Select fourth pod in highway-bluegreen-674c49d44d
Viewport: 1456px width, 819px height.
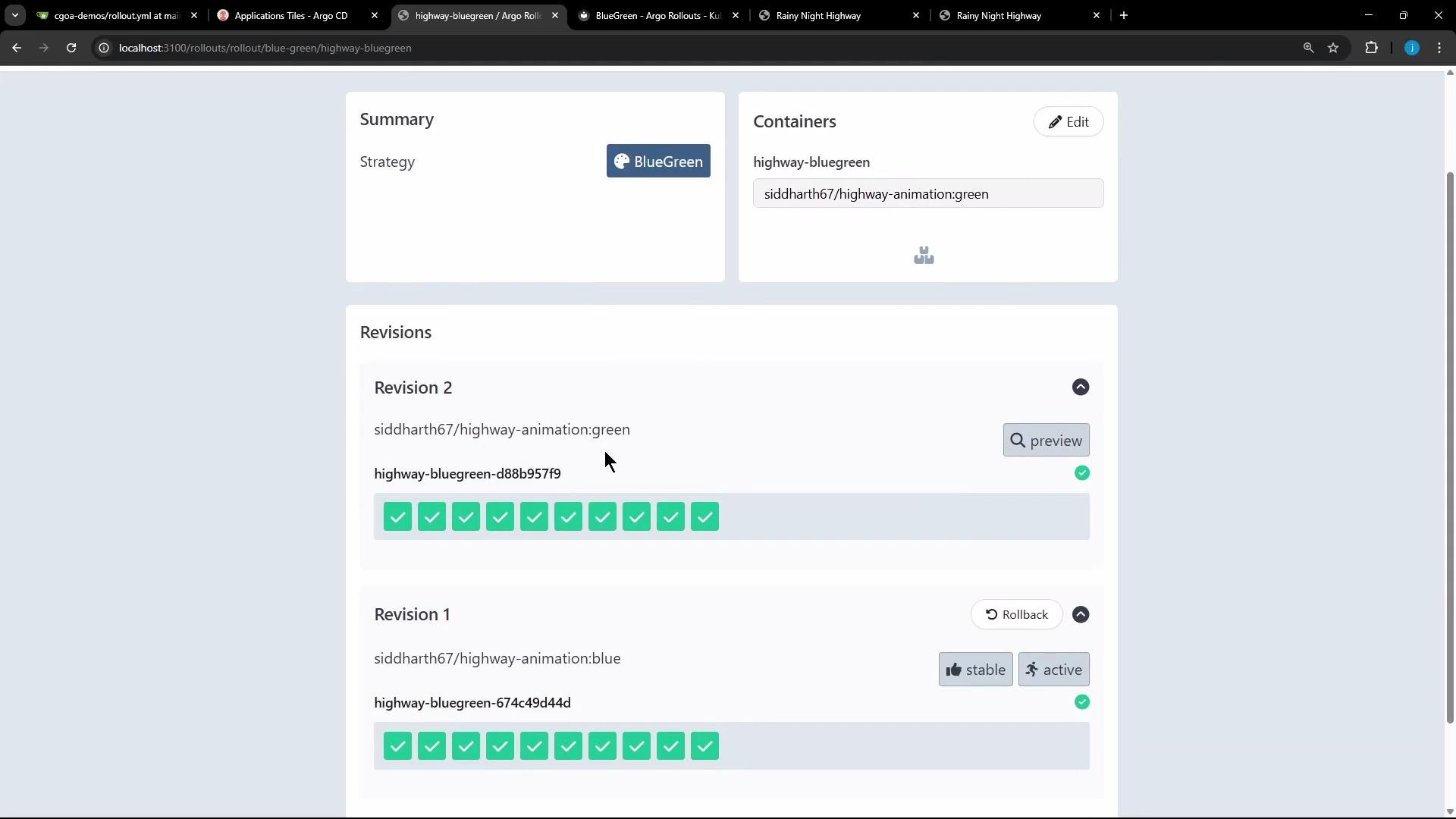click(500, 746)
